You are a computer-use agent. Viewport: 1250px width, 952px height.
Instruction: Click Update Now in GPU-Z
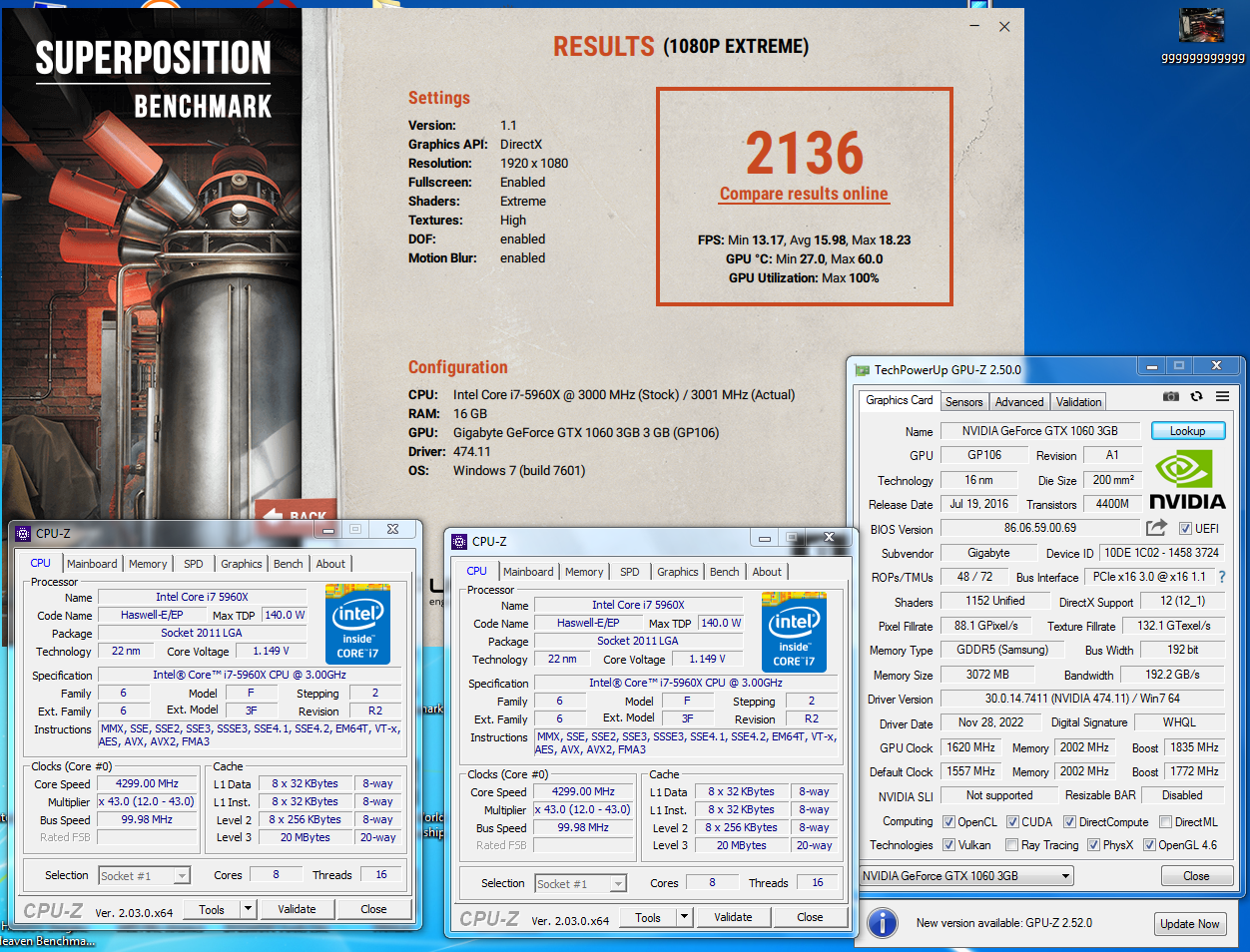[1189, 924]
